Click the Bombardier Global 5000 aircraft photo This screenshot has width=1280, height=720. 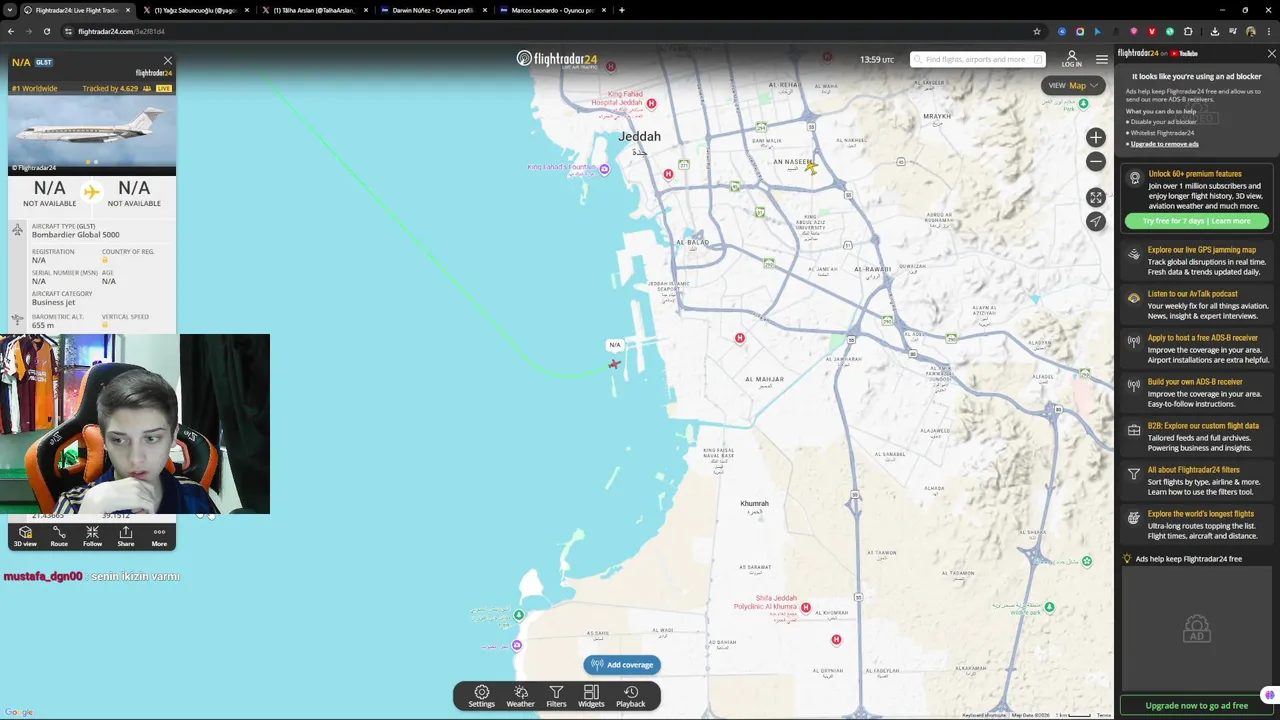pos(92,134)
